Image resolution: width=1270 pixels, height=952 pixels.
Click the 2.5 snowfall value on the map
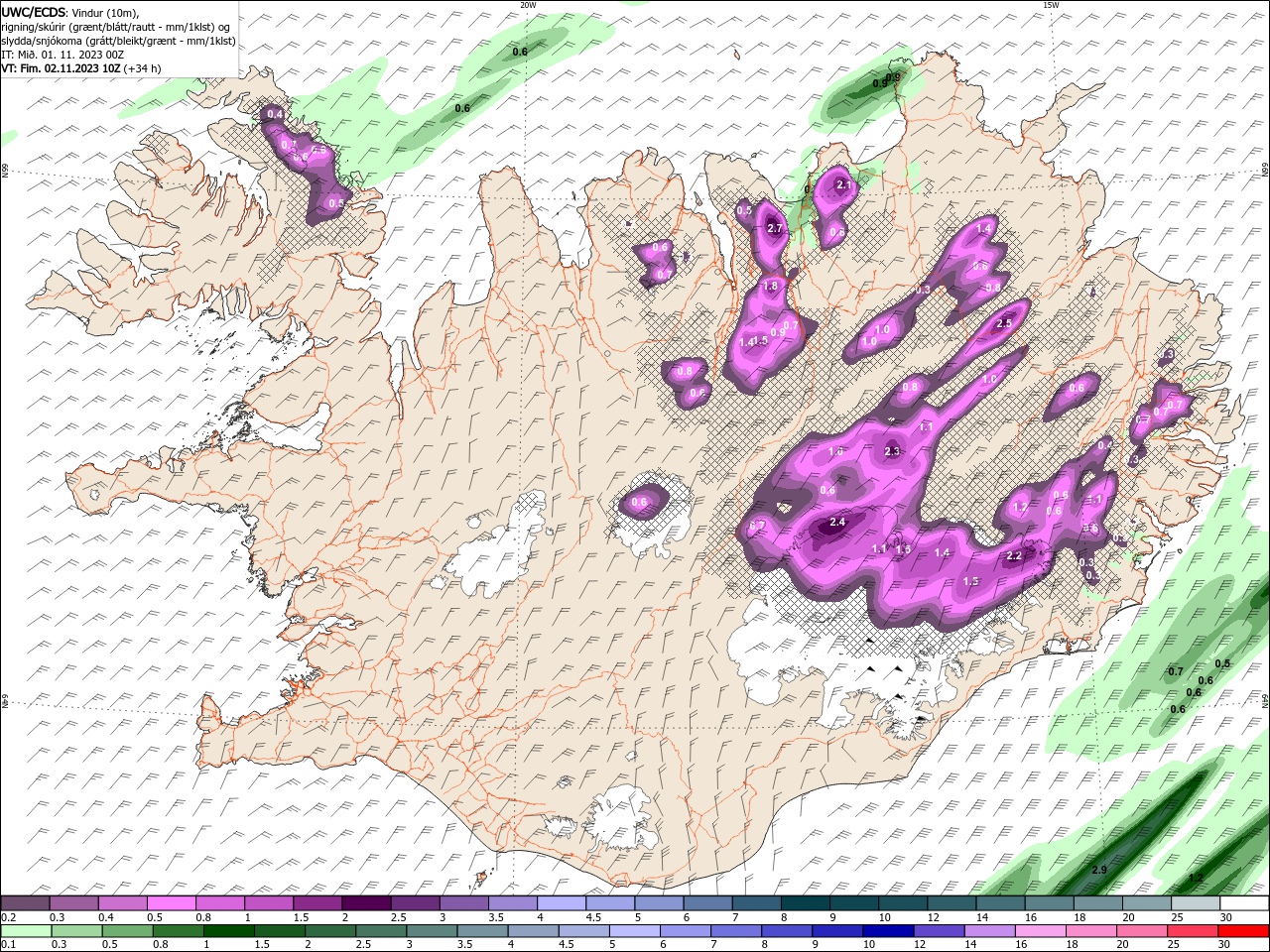pyautogui.click(x=1004, y=323)
